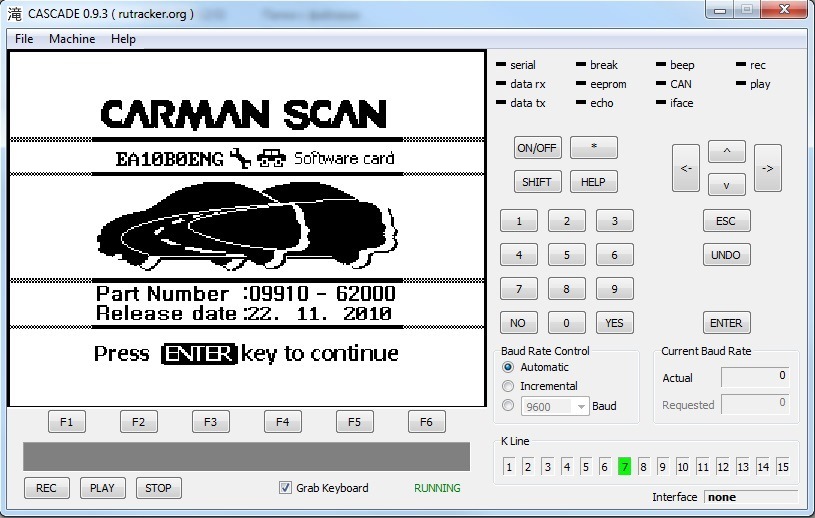Click keypad digit 7
The width and height of the screenshot is (815, 518).
tap(519, 289)
